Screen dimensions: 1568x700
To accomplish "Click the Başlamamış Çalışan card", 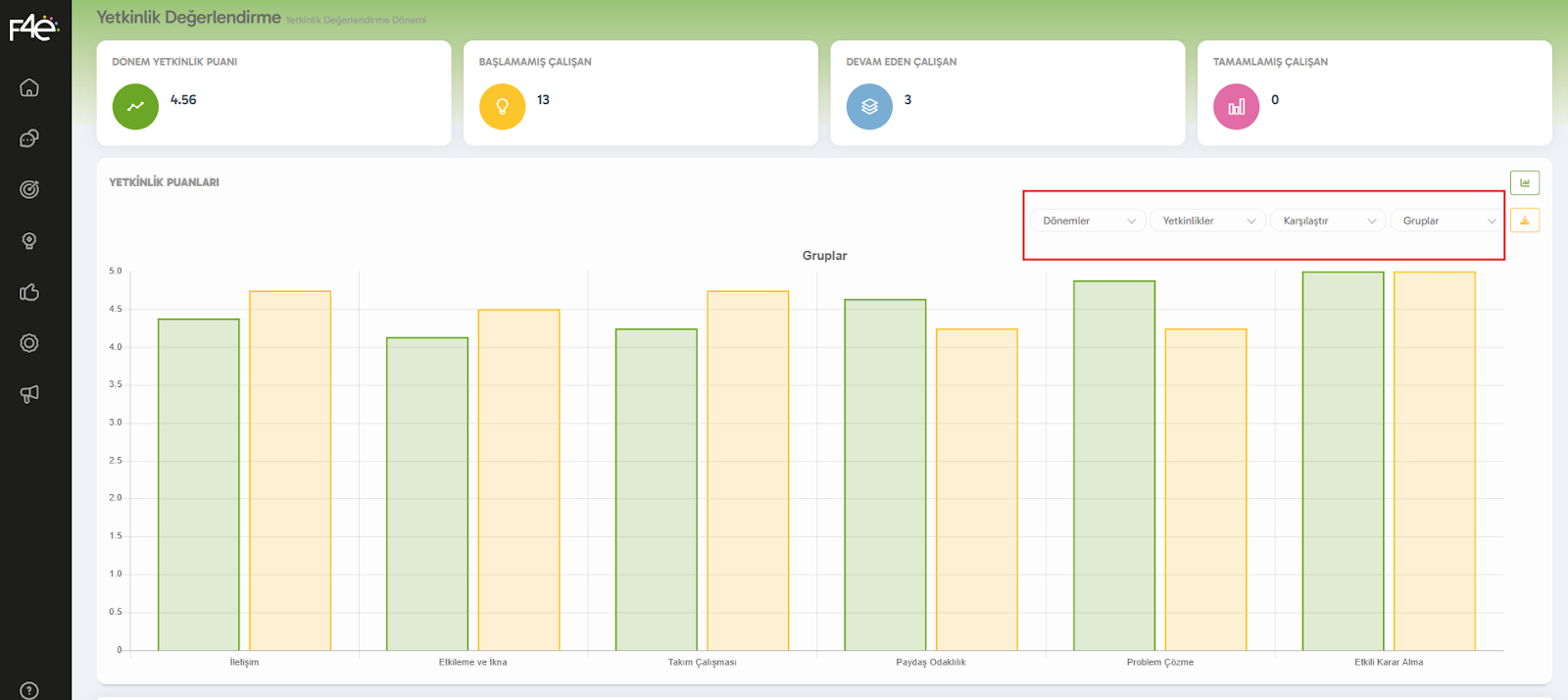I will pyautogui.click(x=640, y=93).
